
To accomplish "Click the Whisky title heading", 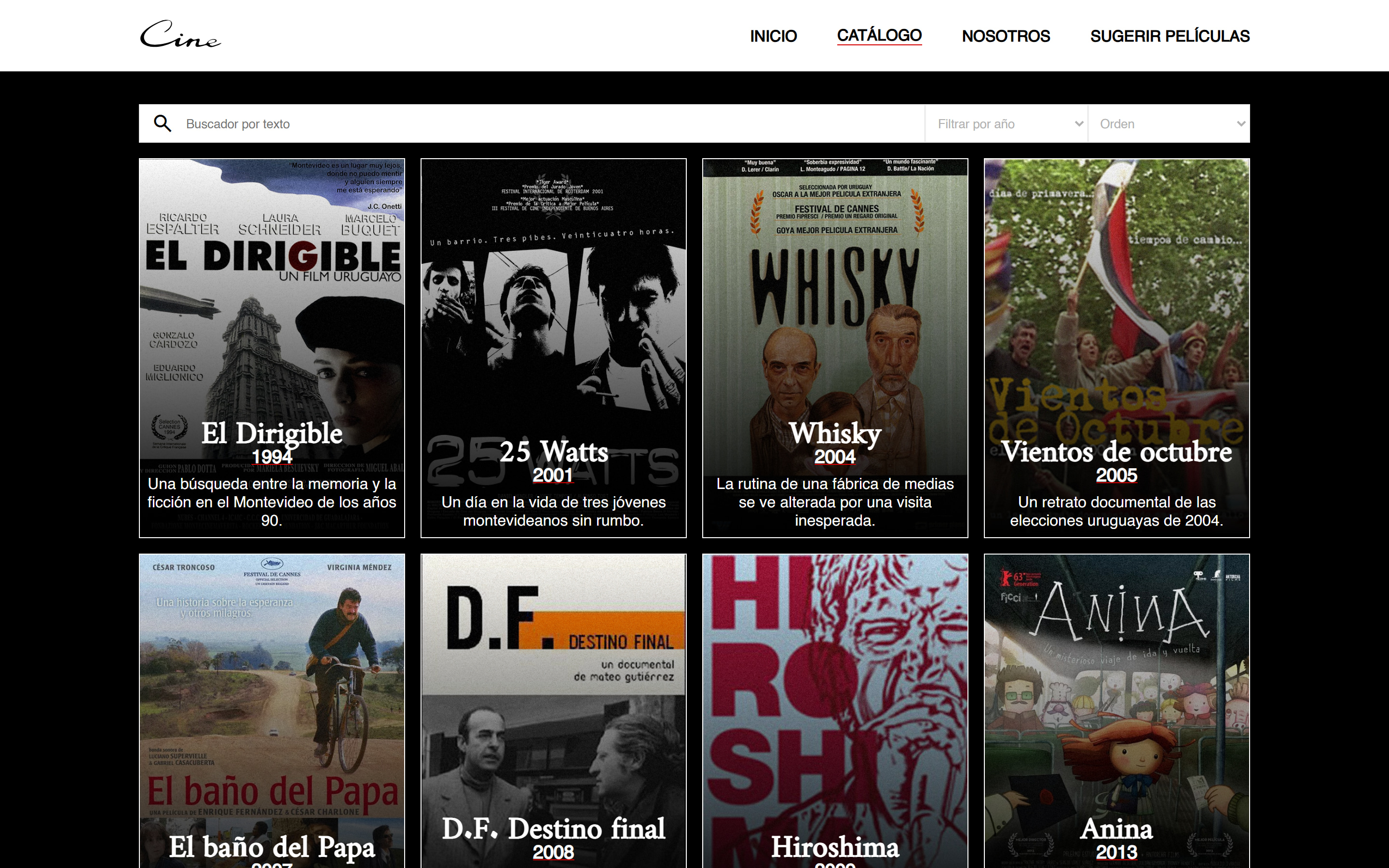I will [x=835, y=434].
